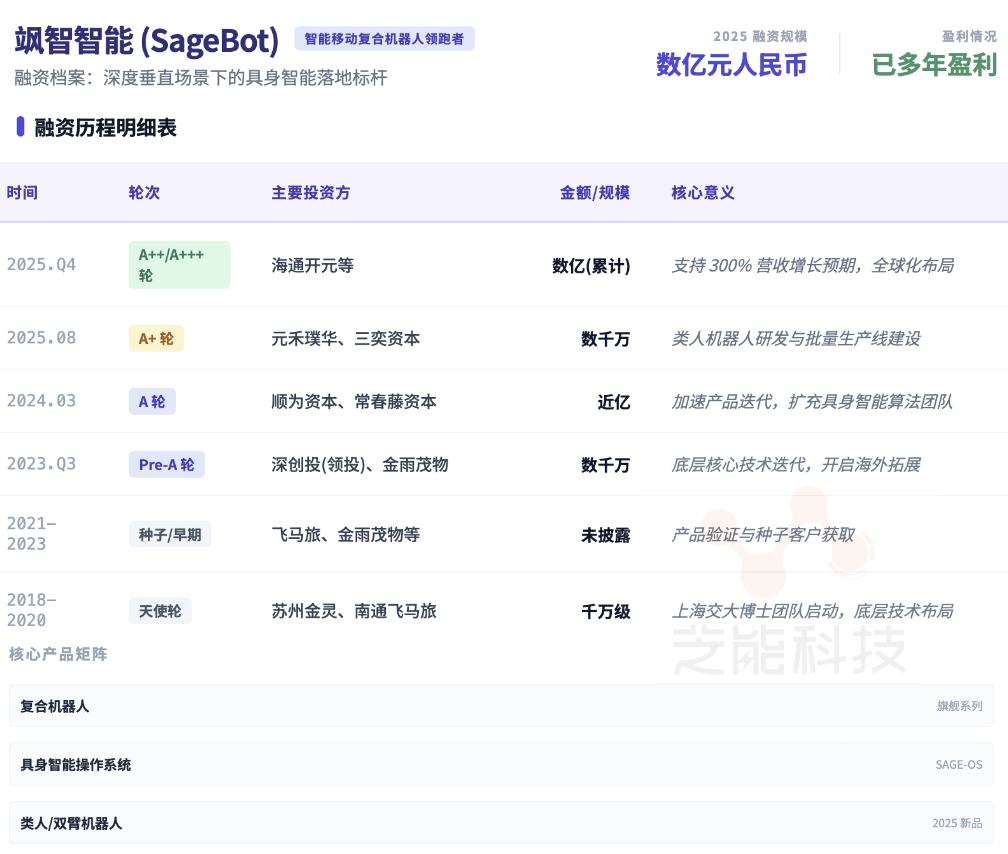Viewport: 1008px width, 854px height.
Task: Expand the 具身智能操作系统 product row
Action: [501, 765]
